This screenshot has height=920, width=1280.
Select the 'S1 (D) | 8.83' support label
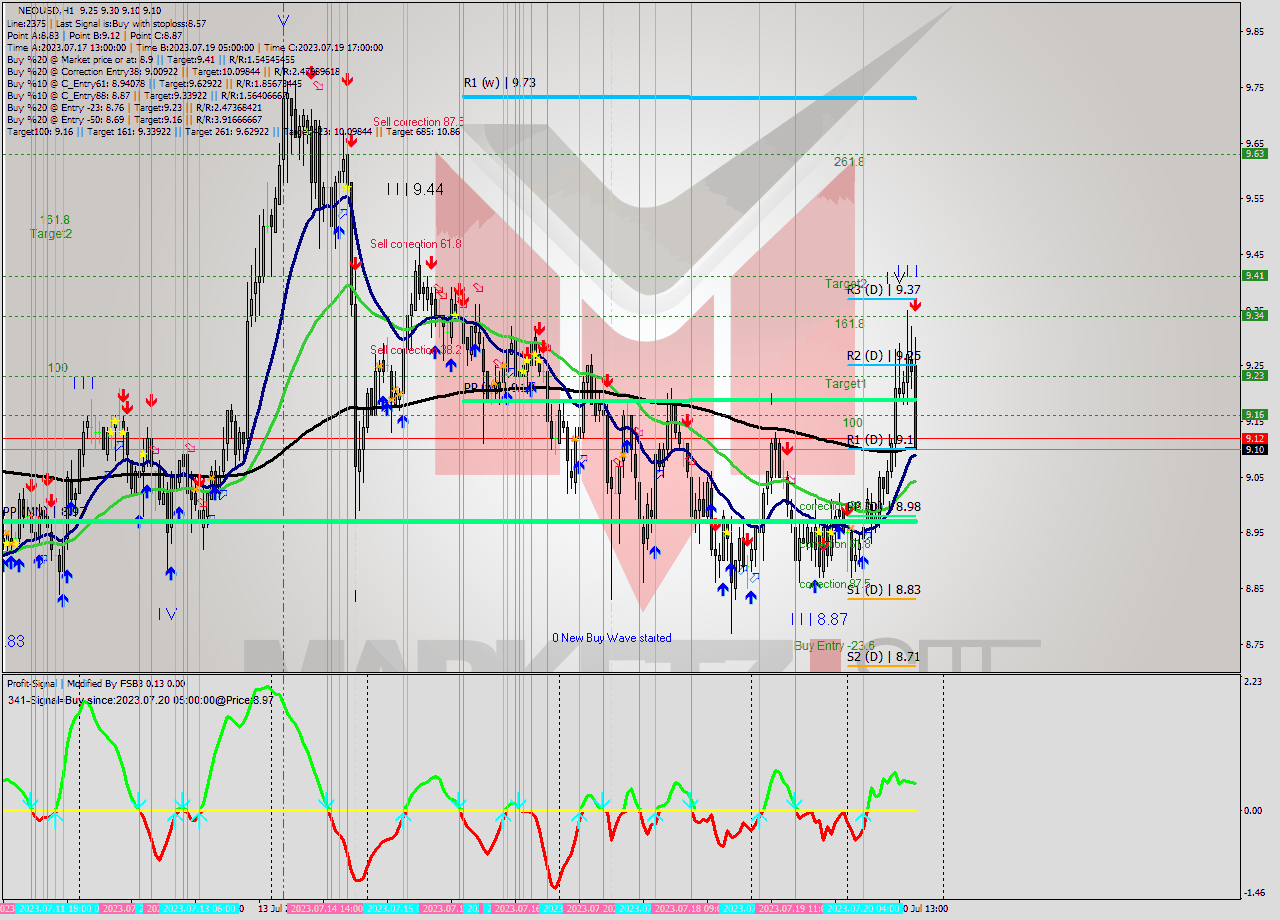click(883, 590)
